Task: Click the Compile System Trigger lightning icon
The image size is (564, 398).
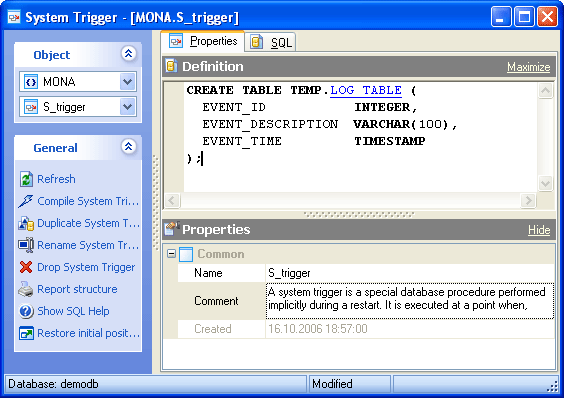Action: [26, 201]
